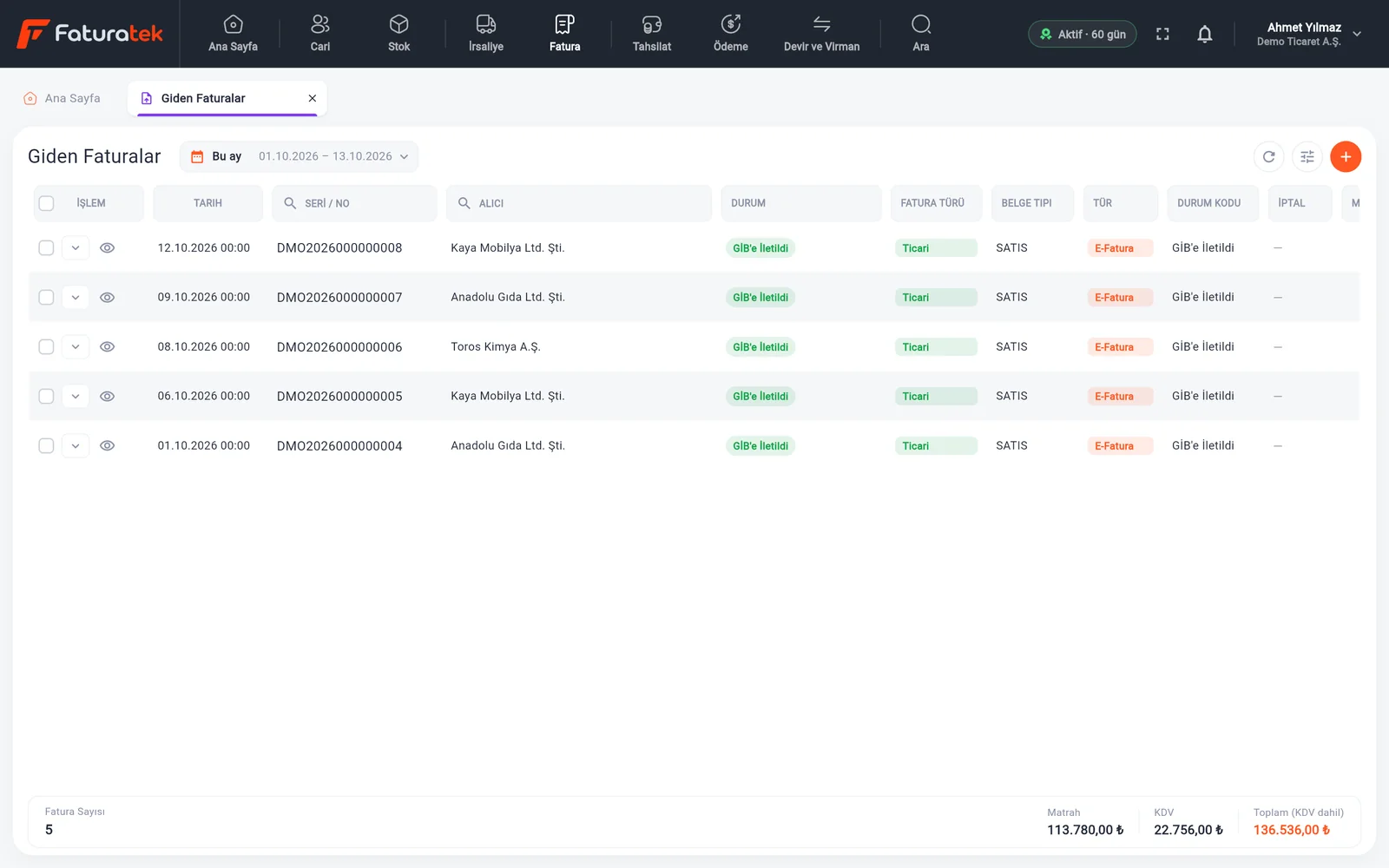Viewport: 1389px width, 868px height.
Task: Go to İrsaliye section
Action: (486, 34)
